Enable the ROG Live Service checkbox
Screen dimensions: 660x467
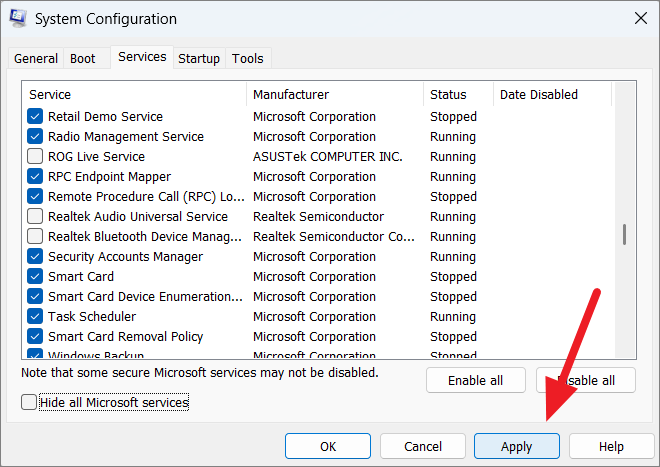pyautogui.click(x=35, y=157)
